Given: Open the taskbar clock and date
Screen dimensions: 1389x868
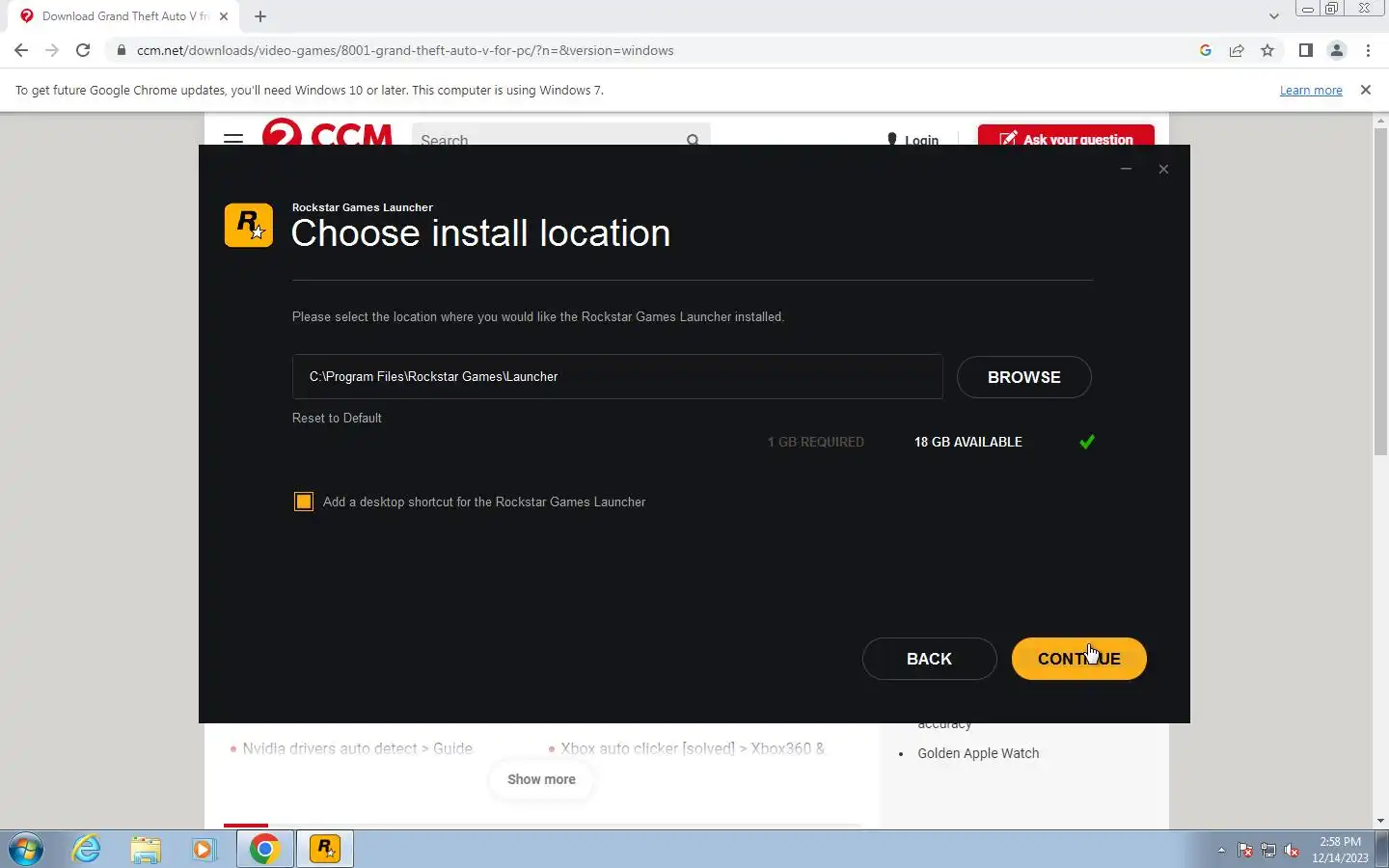Looking at the screenshot, I should point(1340,850).
